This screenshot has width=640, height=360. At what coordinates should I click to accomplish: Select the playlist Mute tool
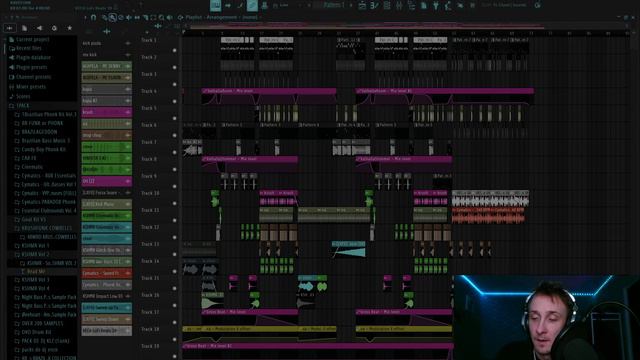click(129, 18)
